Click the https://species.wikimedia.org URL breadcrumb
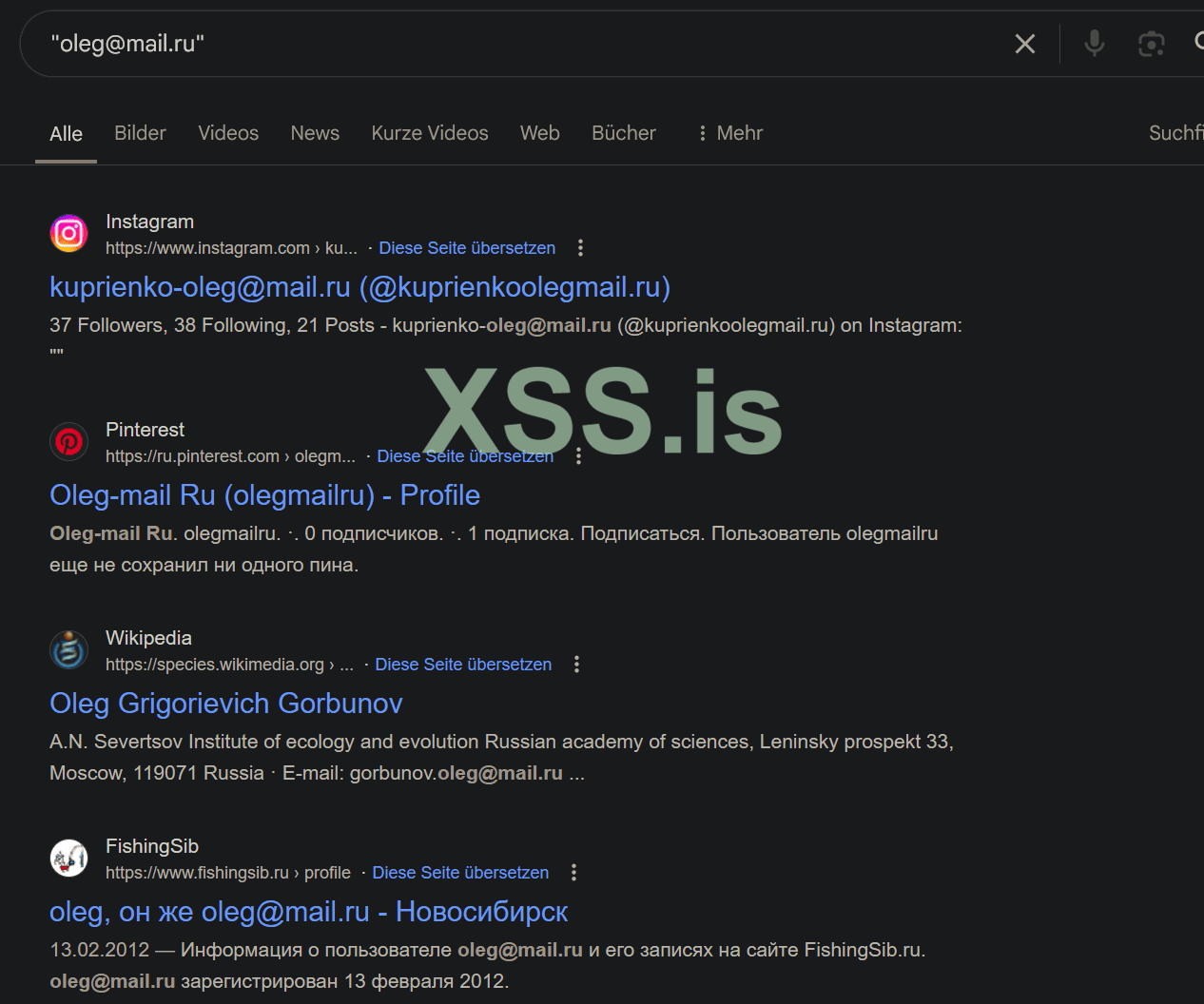The width and height of the screenshot is (1204, 1004). pos(229,665)
